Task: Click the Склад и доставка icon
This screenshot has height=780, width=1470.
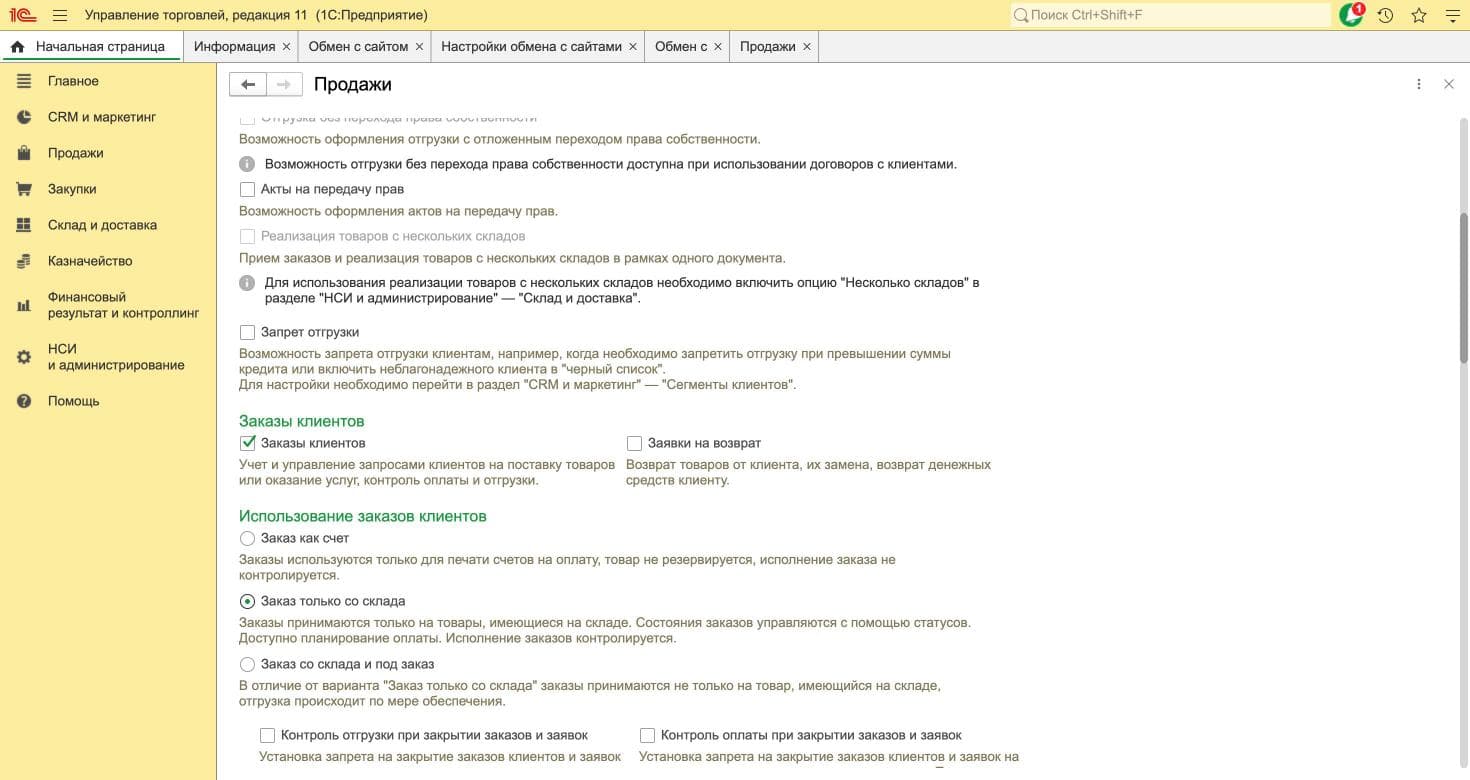Action: [24, 225]
